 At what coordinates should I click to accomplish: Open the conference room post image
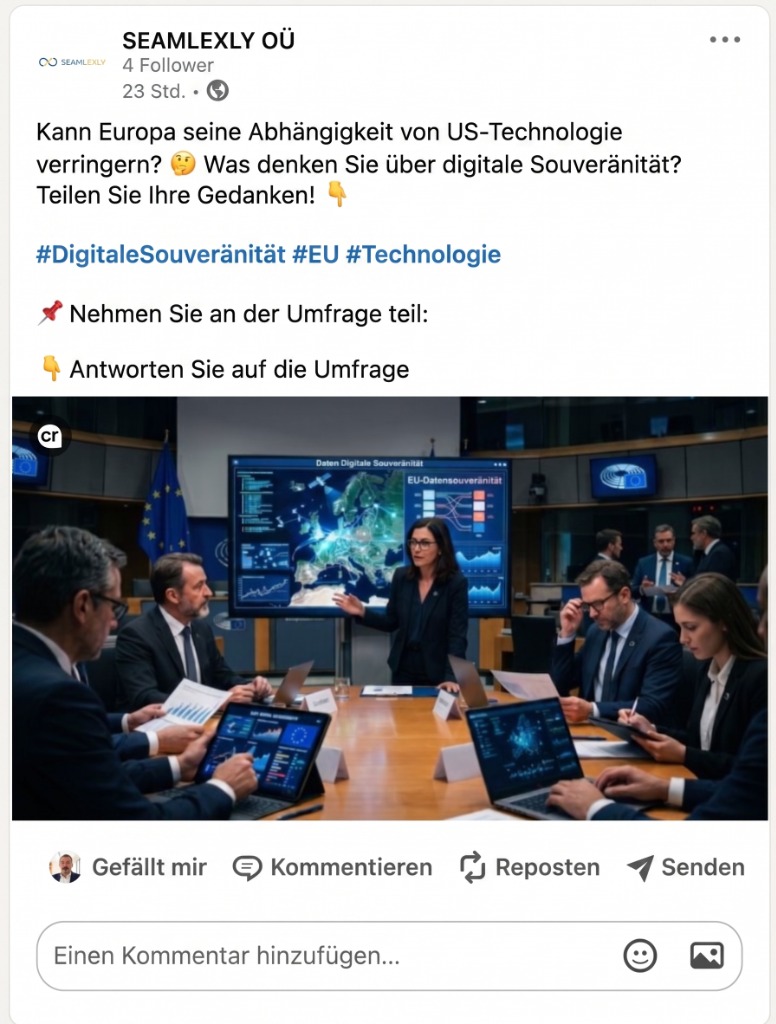coord(390,608)
